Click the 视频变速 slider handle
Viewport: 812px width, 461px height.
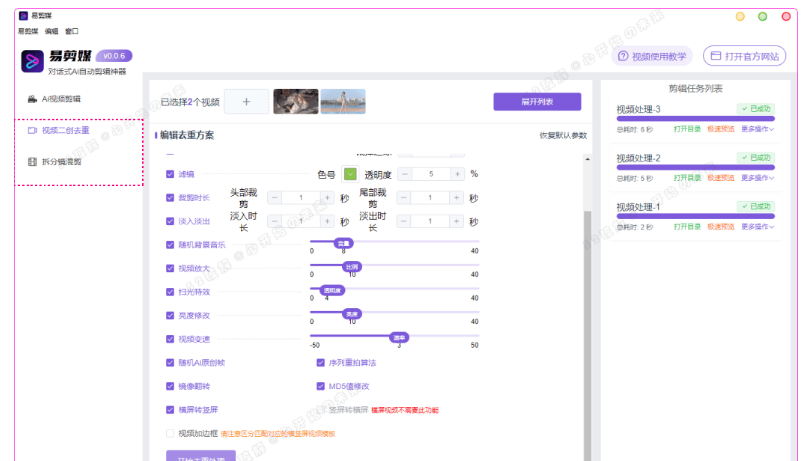click(399, 337)
